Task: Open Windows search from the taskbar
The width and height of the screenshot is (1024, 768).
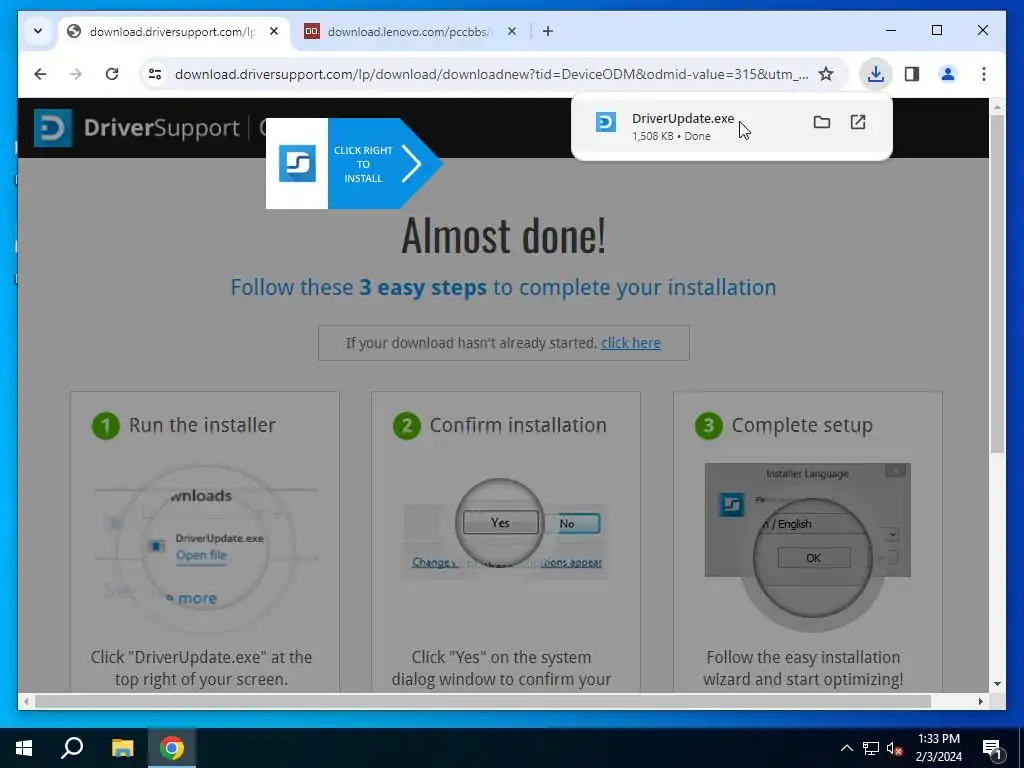Action: [72, 748]
